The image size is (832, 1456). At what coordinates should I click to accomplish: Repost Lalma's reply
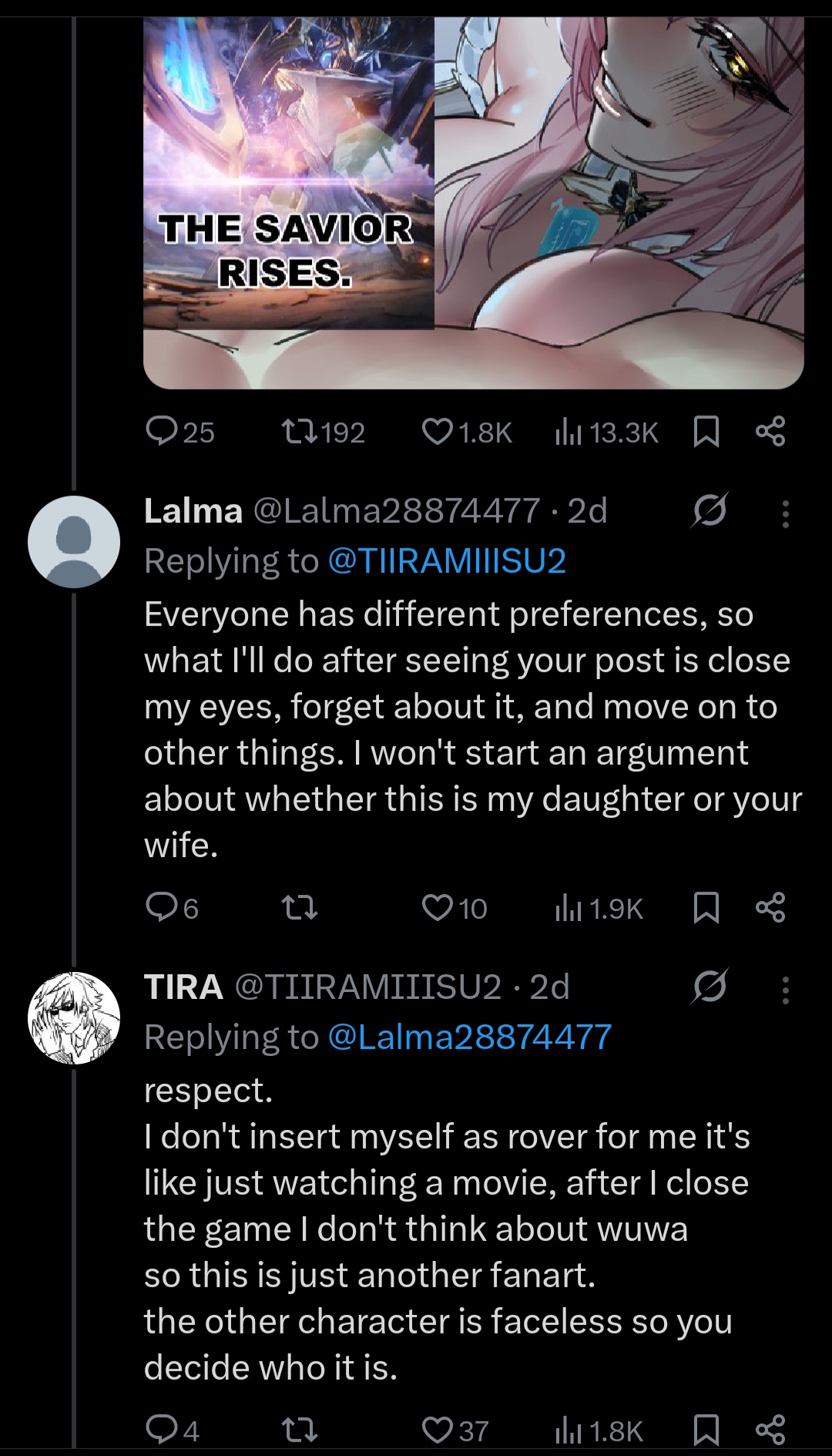point(300,908)
